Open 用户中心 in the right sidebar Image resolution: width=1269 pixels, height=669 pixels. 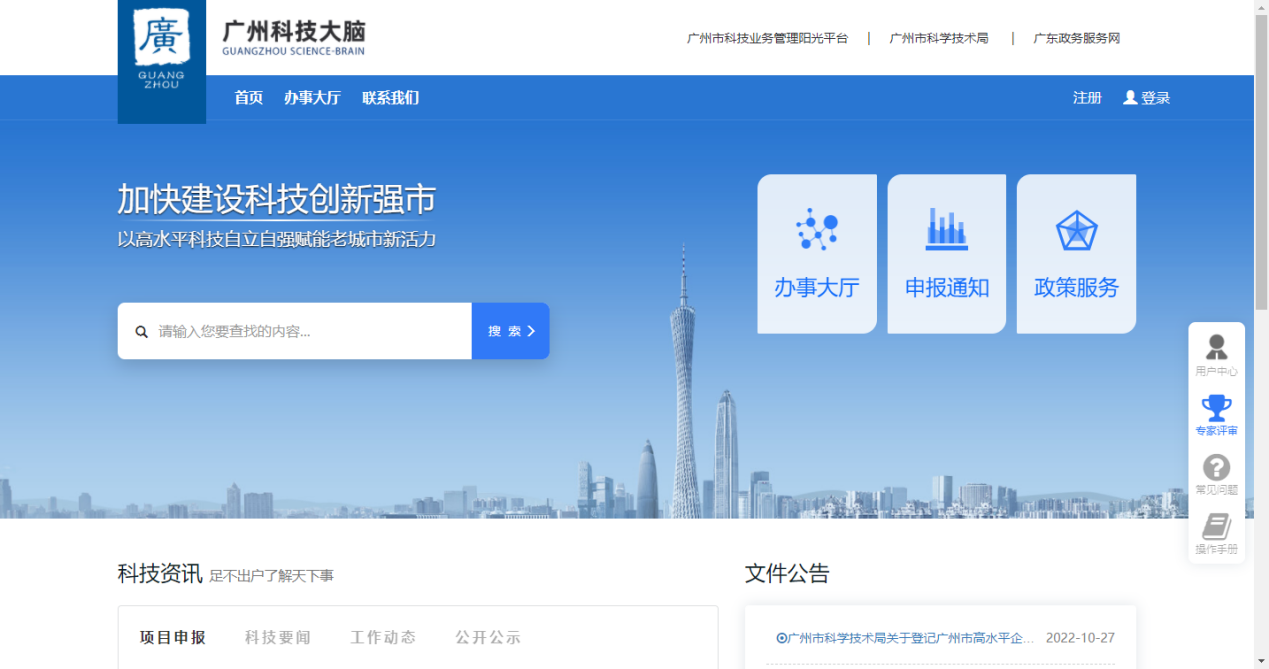point(1216,356)
